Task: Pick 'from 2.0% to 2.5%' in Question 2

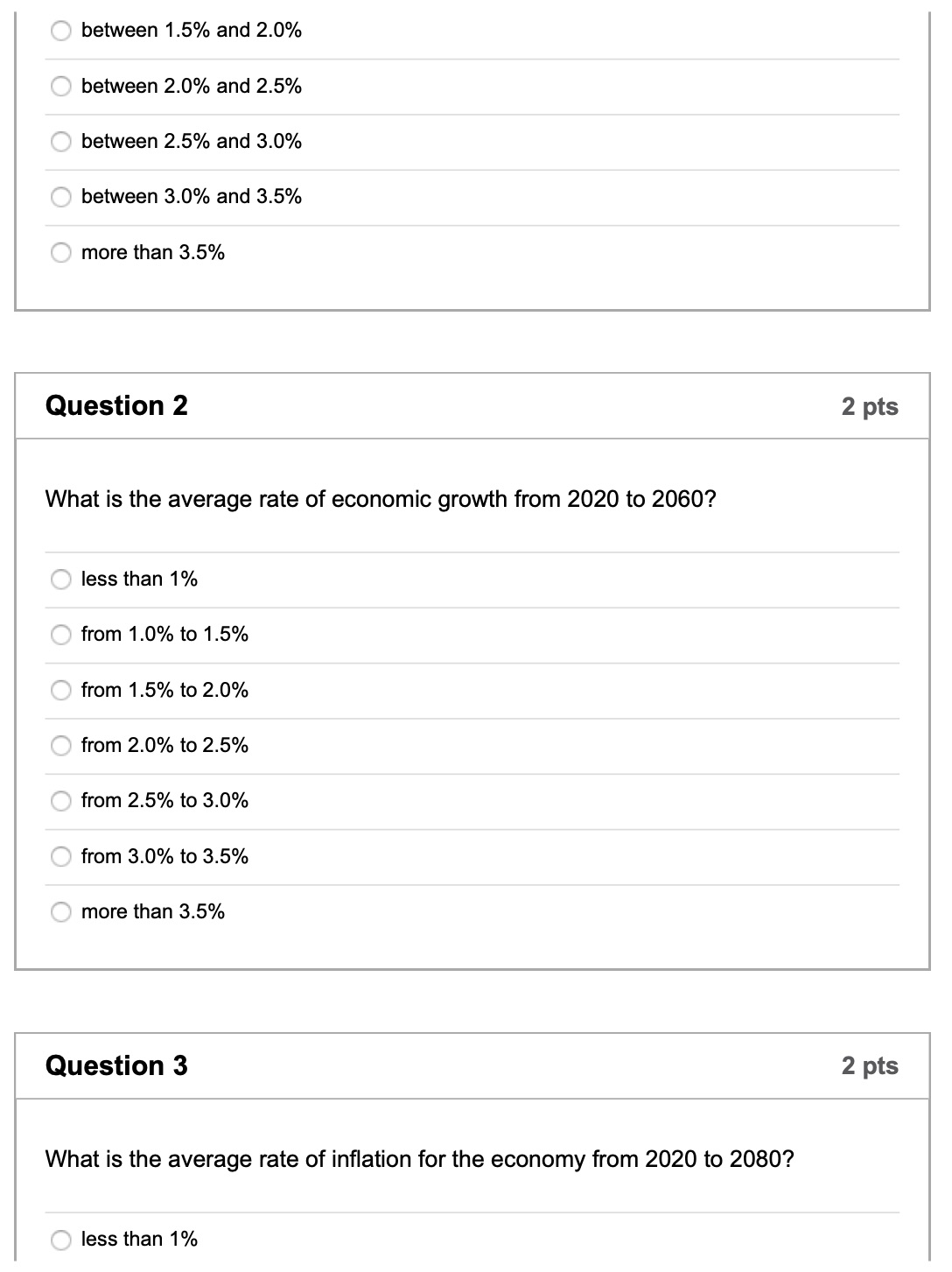Action: [x=61, y=746]
